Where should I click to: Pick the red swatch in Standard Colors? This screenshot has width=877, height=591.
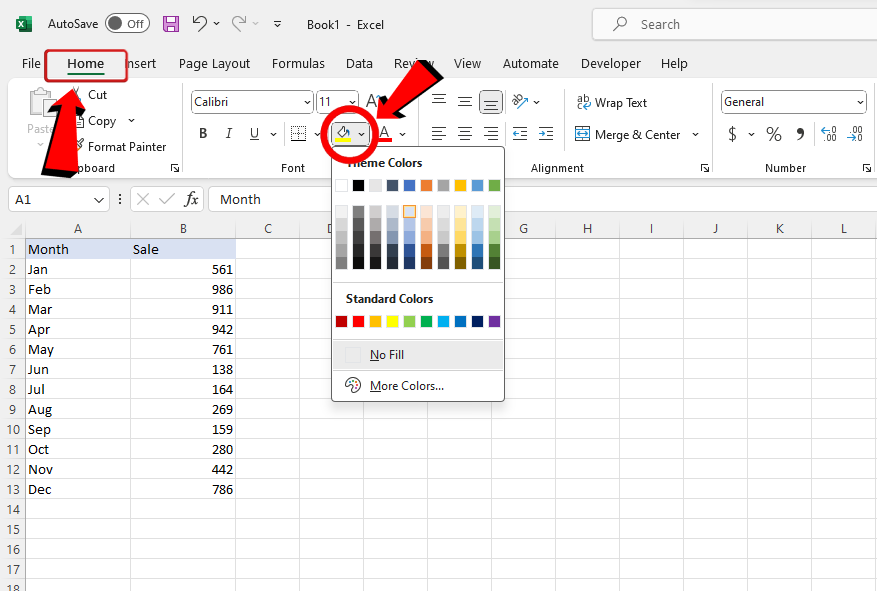[359, 321]
